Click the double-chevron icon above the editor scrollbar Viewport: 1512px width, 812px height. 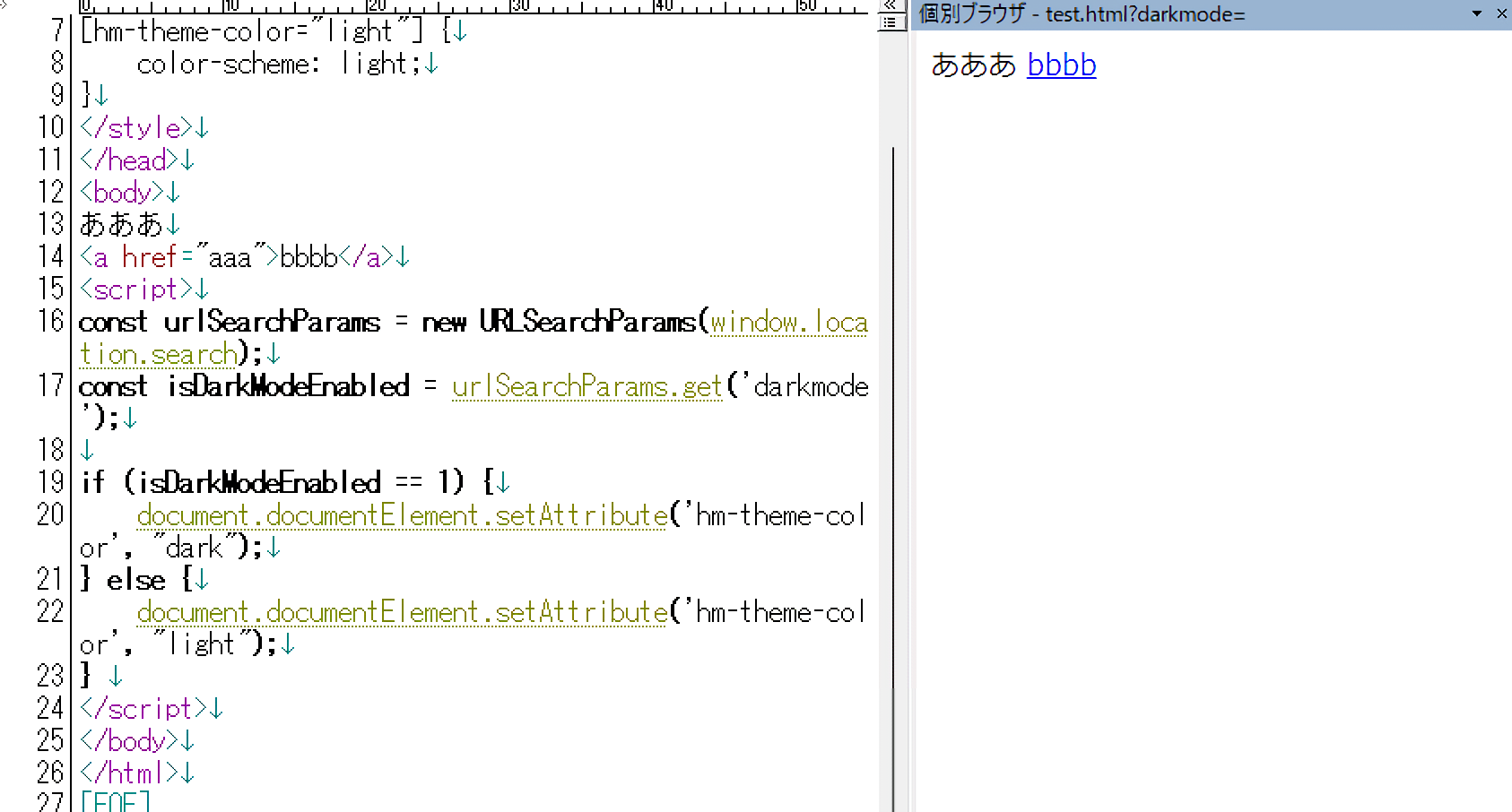(889, 5)
